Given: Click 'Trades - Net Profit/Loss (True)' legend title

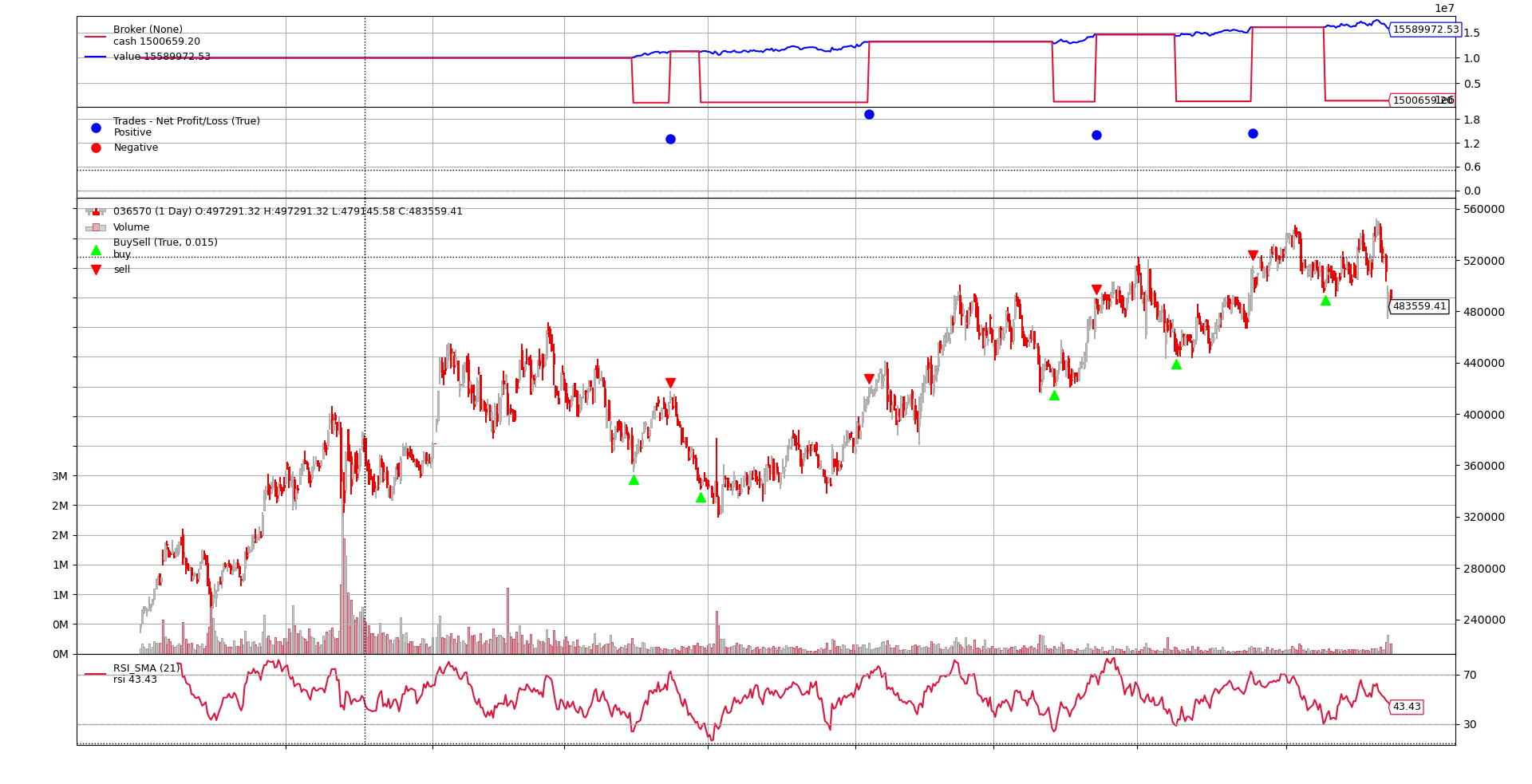Looking at the screenshot, I should click(x=187, y=121).
